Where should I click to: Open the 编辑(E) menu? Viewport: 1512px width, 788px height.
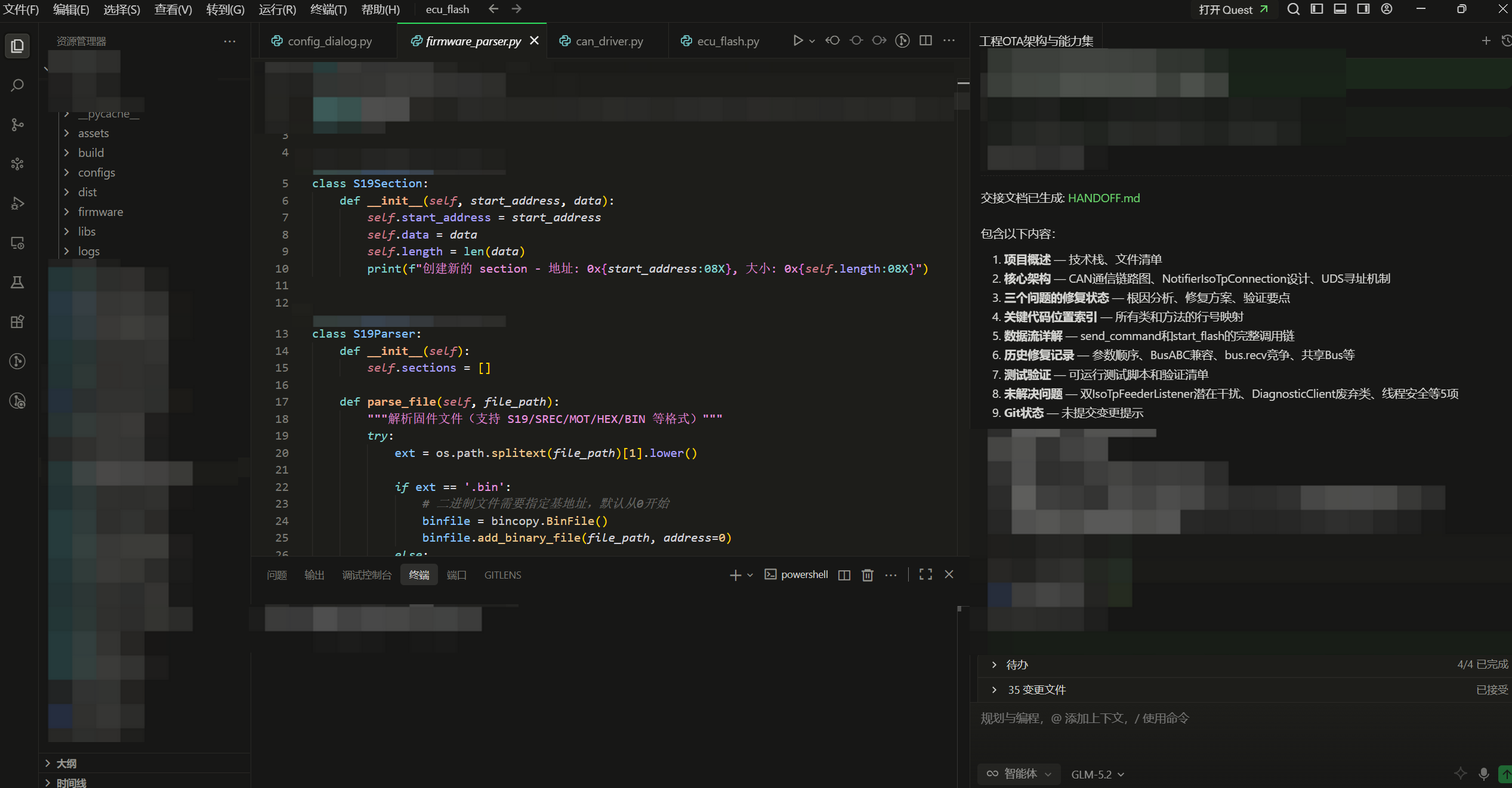71,10
